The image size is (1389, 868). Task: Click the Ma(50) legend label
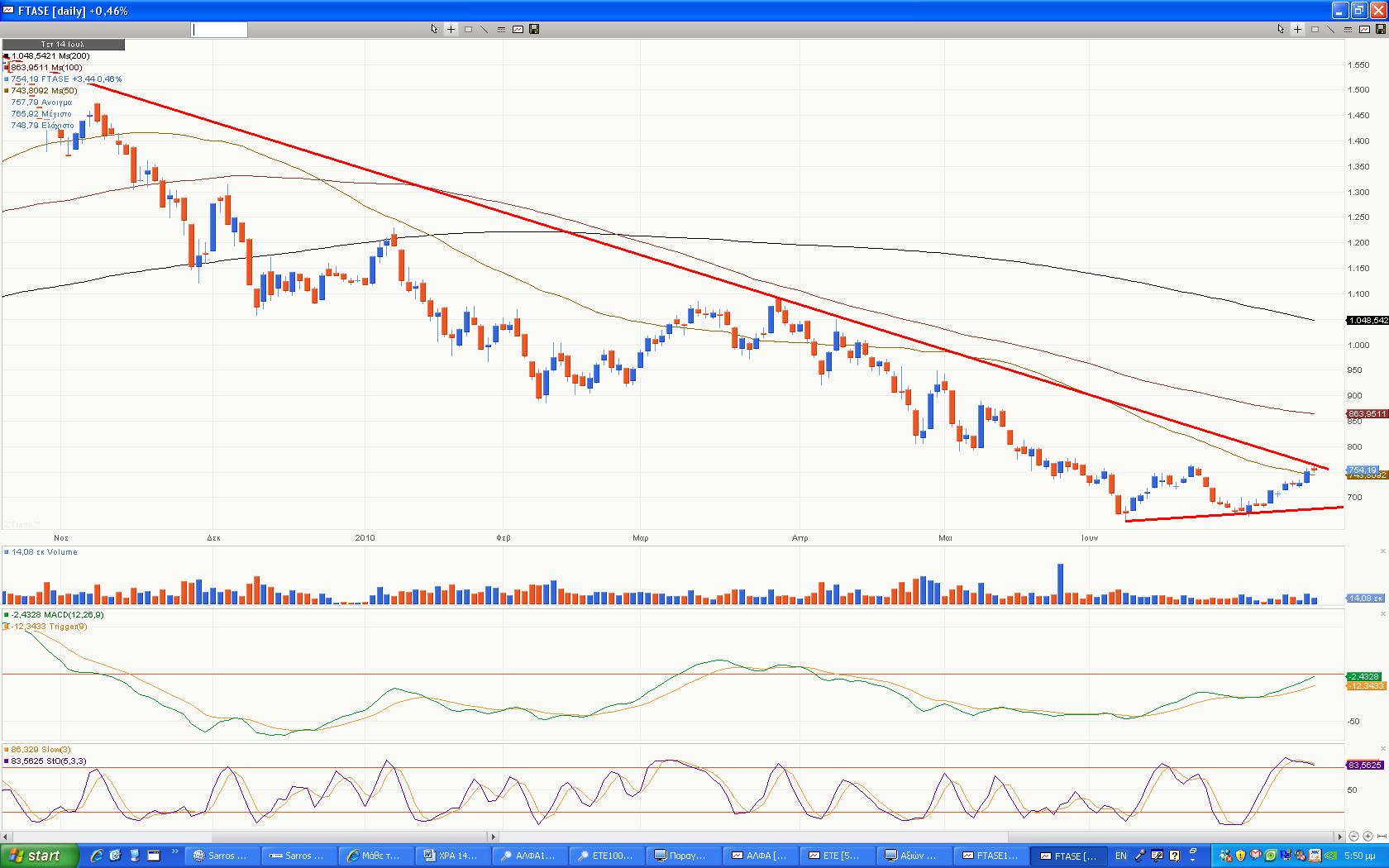point(44,91)
